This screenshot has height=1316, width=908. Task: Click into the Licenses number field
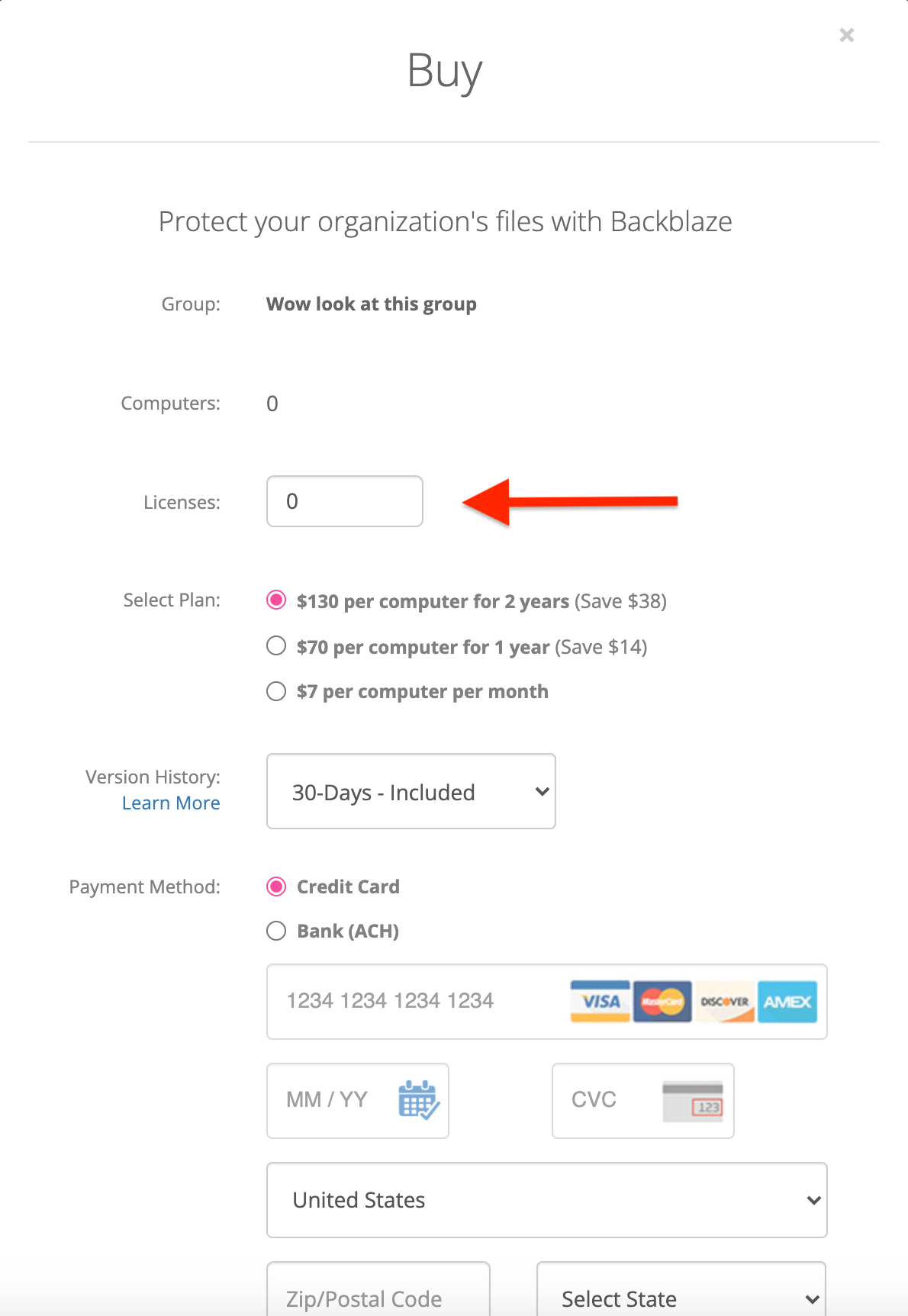click(x=345, y=501)
